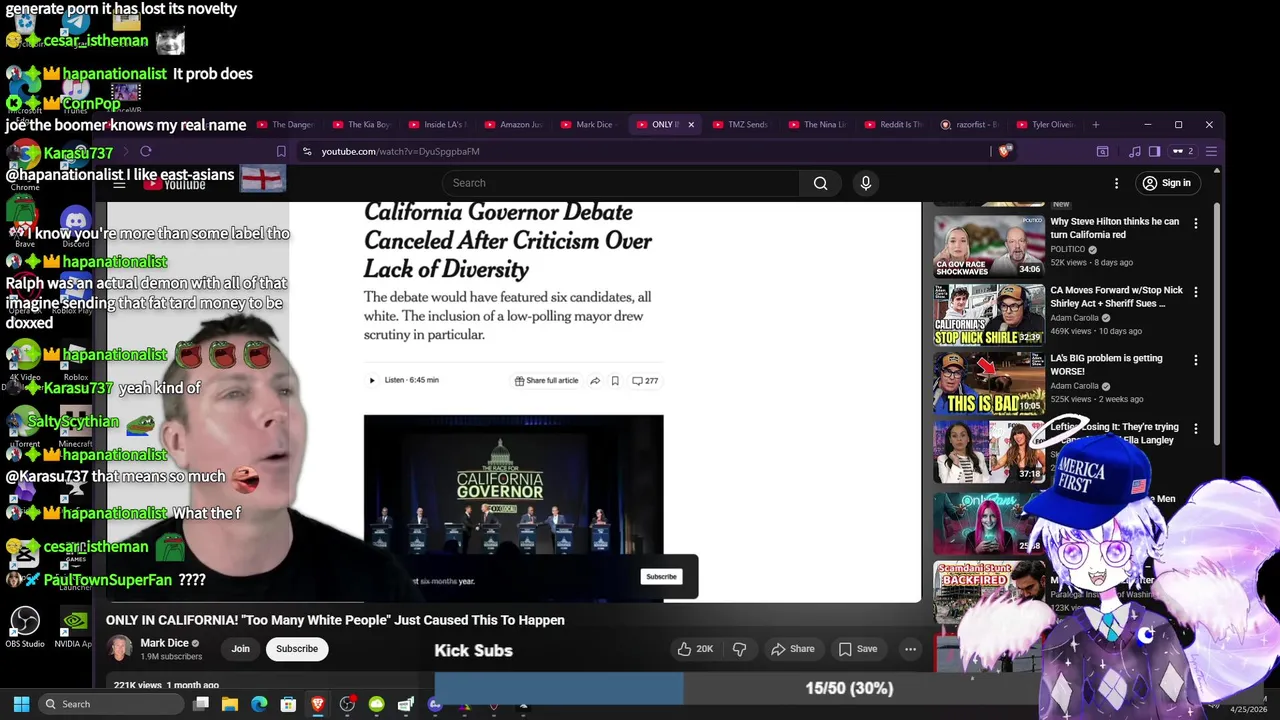Switch to the 'TMZ Sends' tab
This screenshot has width=1280, height=720.
click(741, 125)
